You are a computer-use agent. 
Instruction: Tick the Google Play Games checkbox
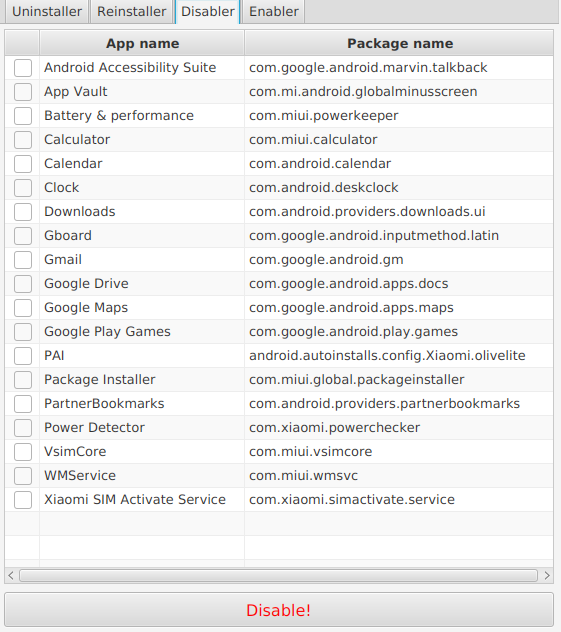coord(23,332)
